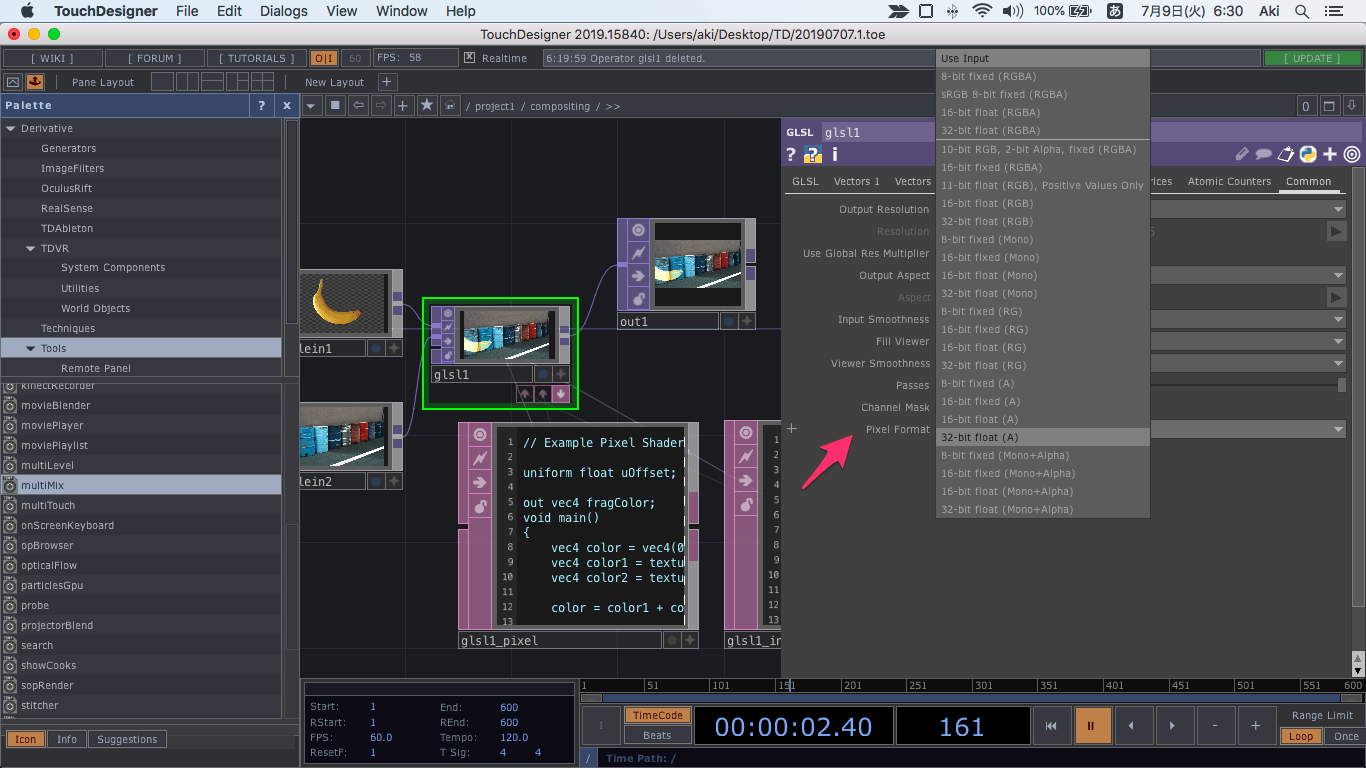Click the back arrow in the network path bar

click(x=358, y=105)
